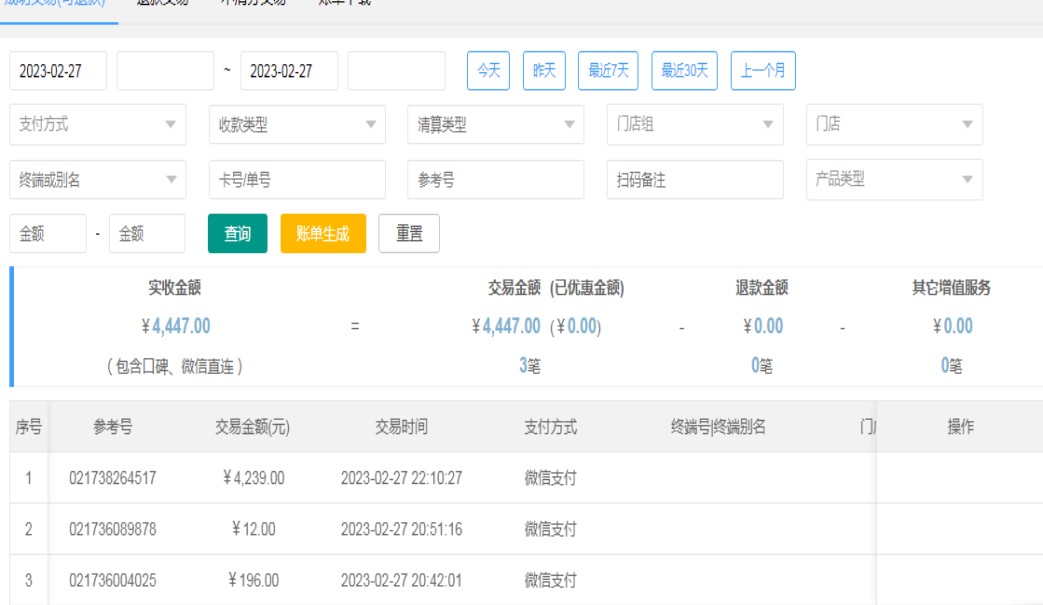The image size is (1043, 605).
Task: Select transaction row with reference 021738264517
Action: click(112, 478)
